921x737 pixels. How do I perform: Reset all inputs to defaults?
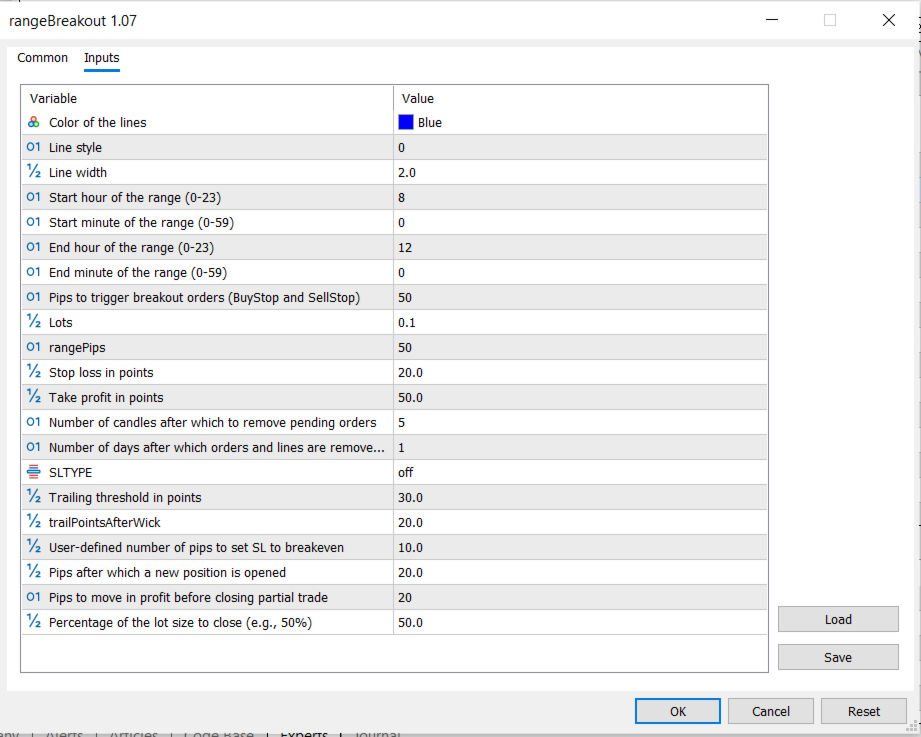click(863, 711)
